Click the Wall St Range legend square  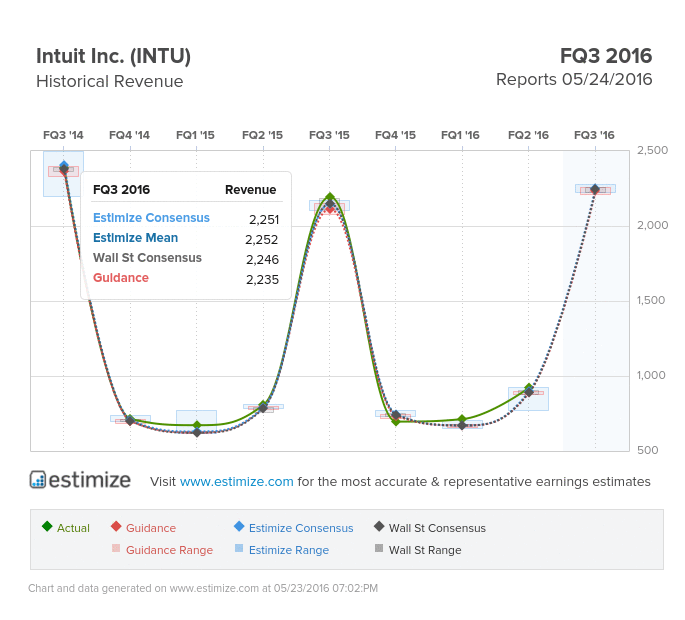379,548
